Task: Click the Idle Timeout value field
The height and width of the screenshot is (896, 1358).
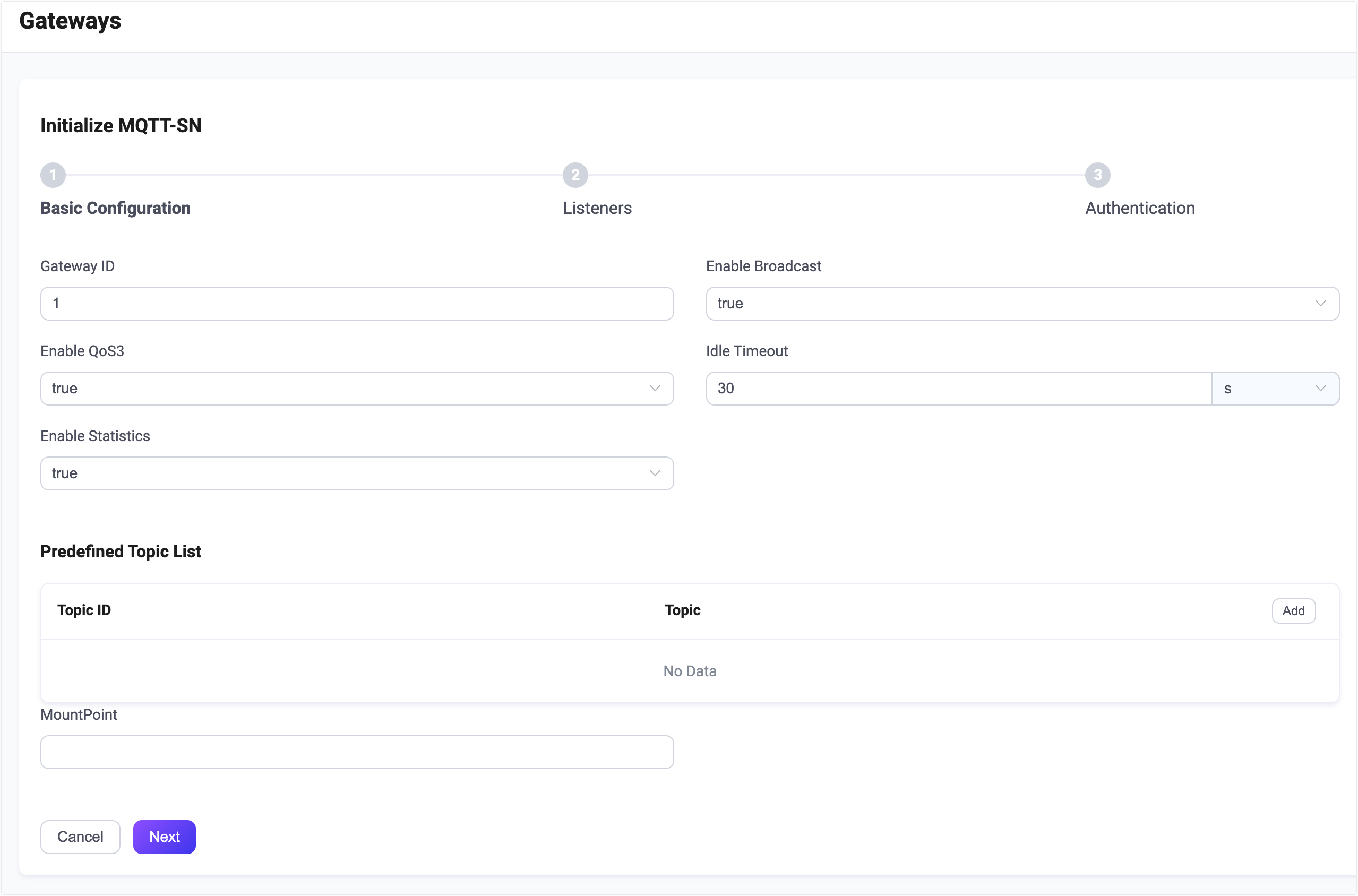Action: pyautogui.click(x=958, y=389)
